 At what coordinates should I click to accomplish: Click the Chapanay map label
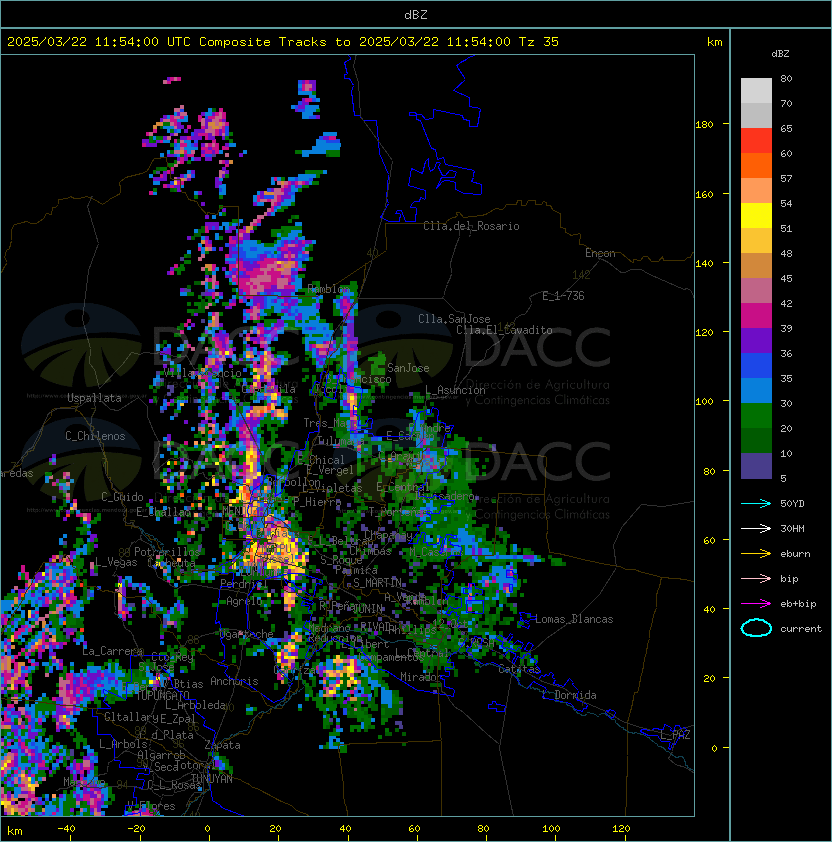[388, 535]
